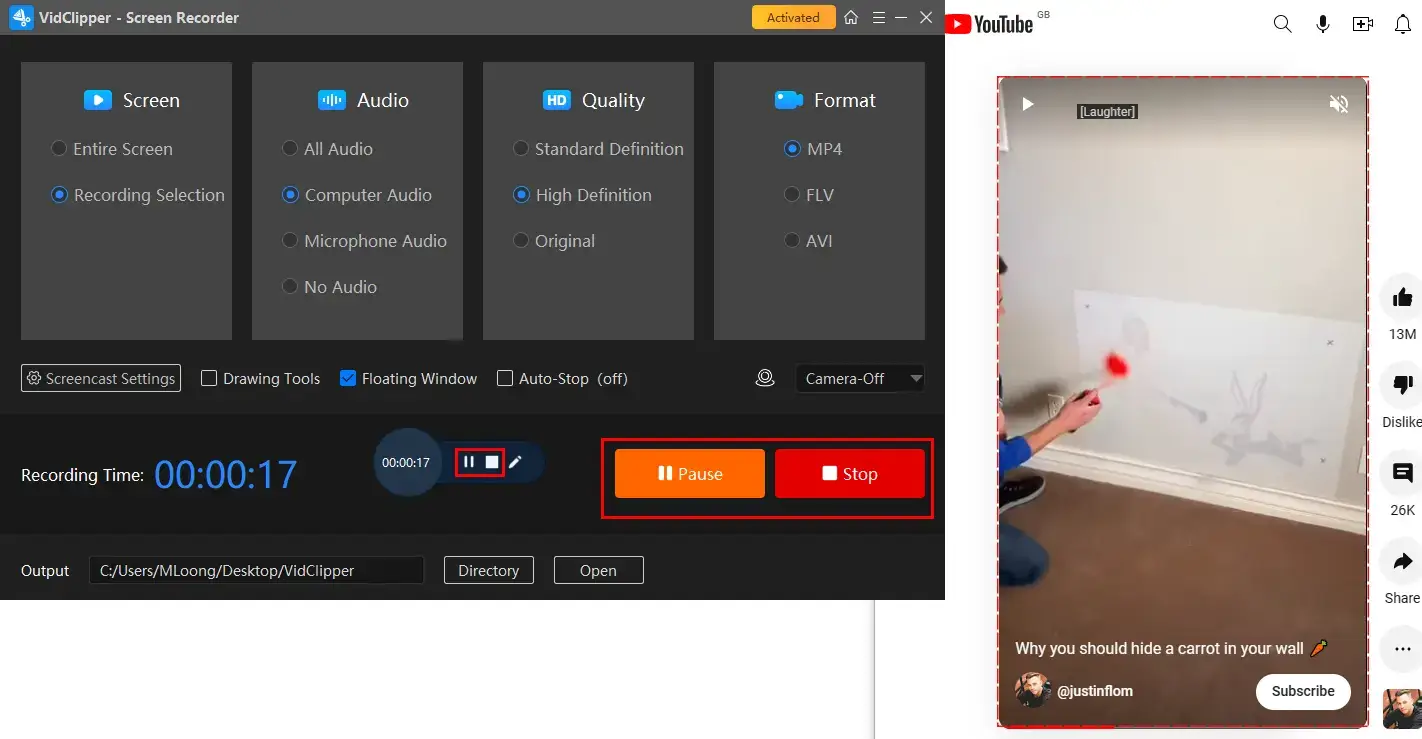Click the output path field

pyautogui.click(x=257, y=570)
